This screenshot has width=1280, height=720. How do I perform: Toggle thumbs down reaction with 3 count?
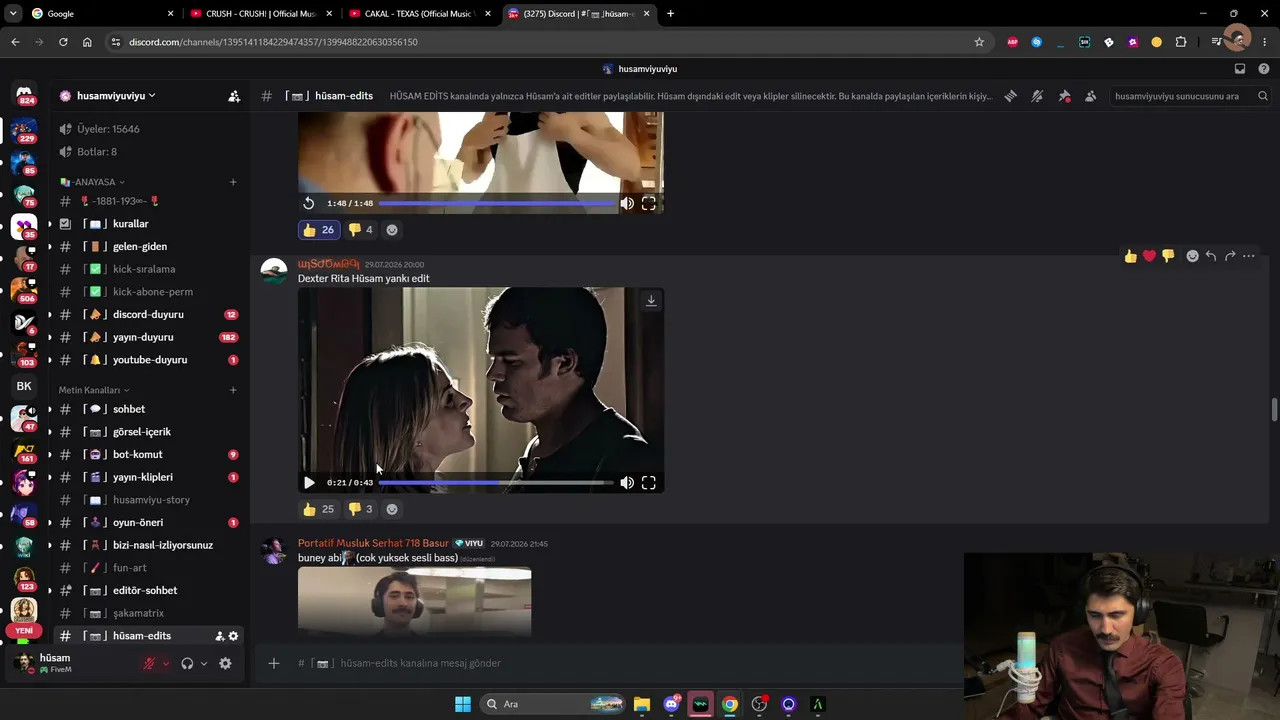360,509
